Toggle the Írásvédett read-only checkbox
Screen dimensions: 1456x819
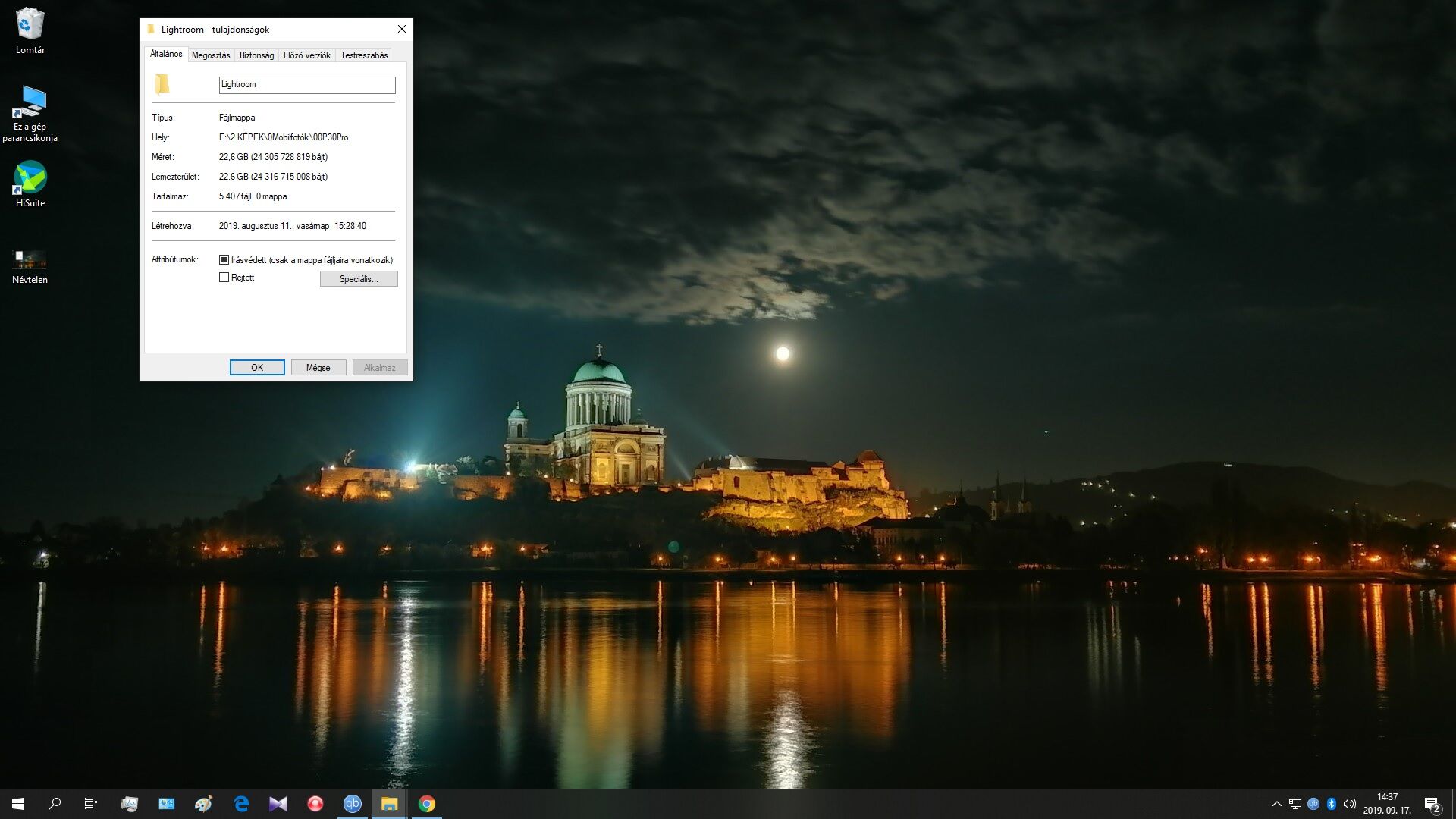coord(224,259)
